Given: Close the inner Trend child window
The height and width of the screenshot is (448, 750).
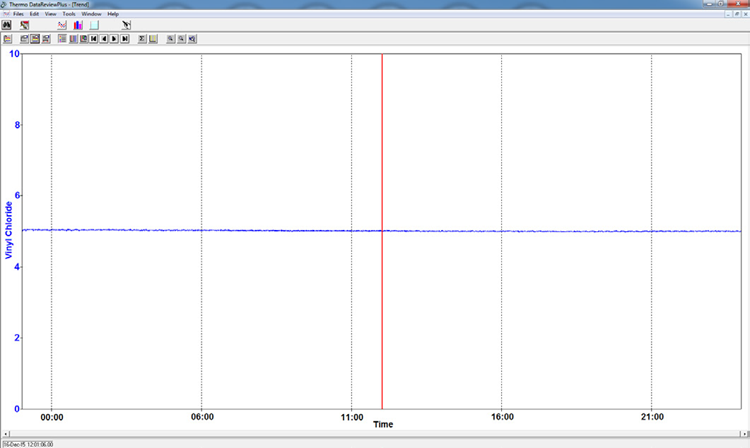Looking at the screenshot, I should pos(745,14).
